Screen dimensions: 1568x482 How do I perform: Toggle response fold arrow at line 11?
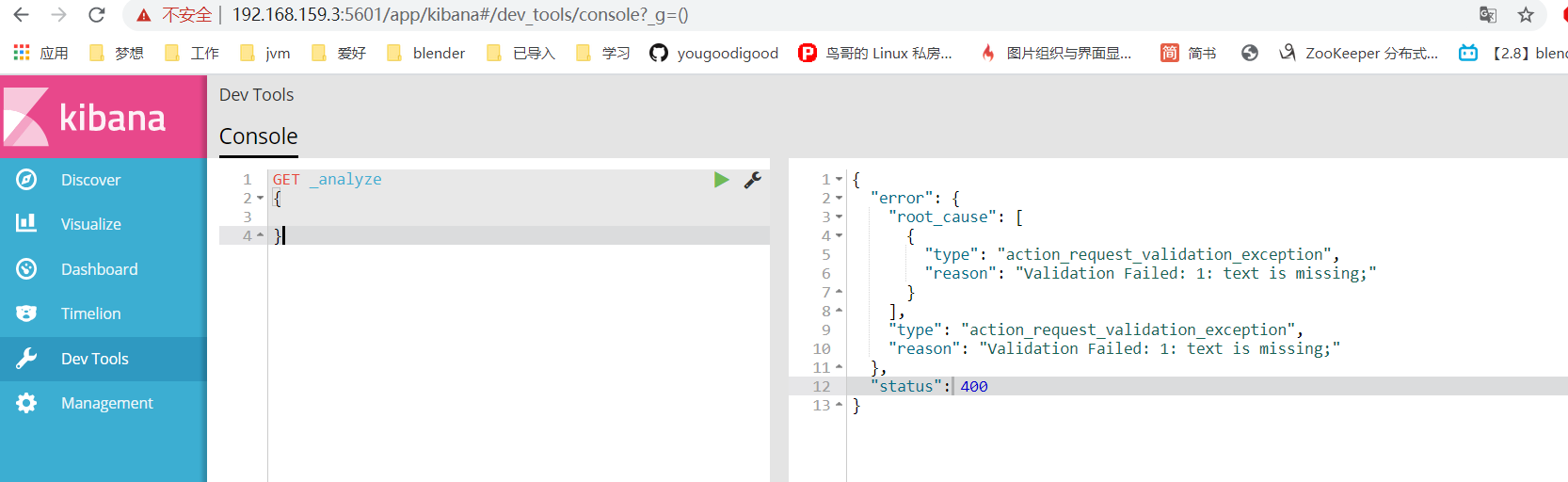tap(839, 368)
